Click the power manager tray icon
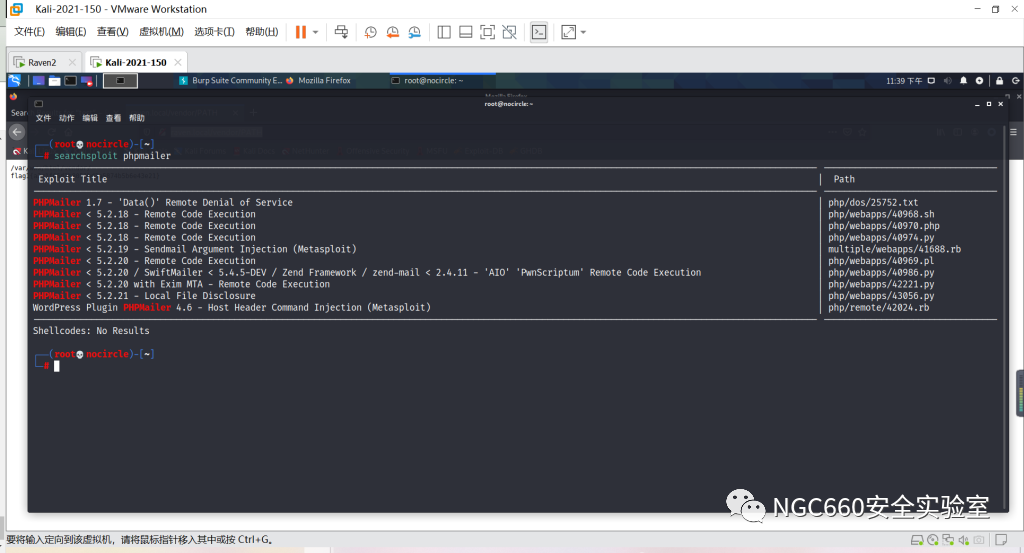 [979, 81]
